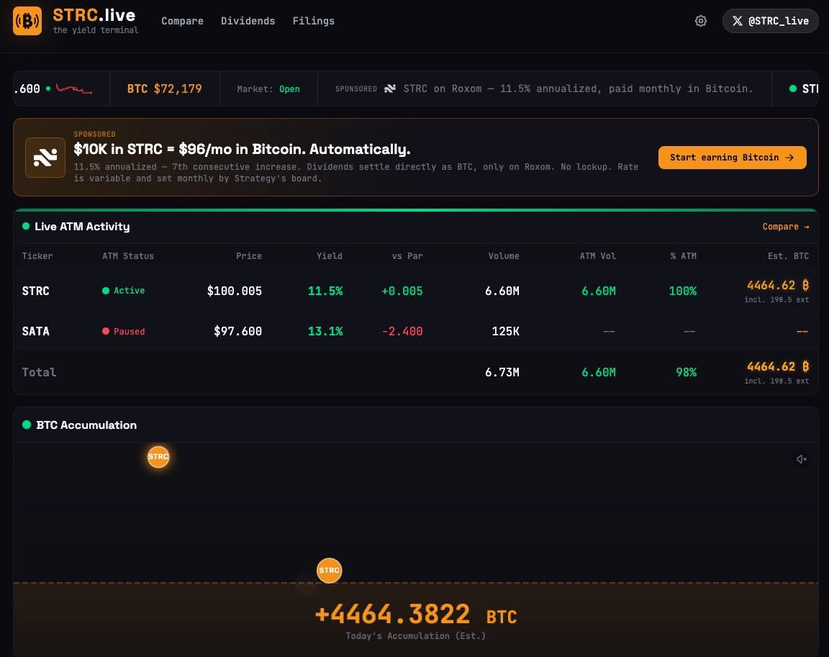Click the Active ATM status of STRC
The height and width of the screenshot is (657, 829).
(x=123, y=291)
